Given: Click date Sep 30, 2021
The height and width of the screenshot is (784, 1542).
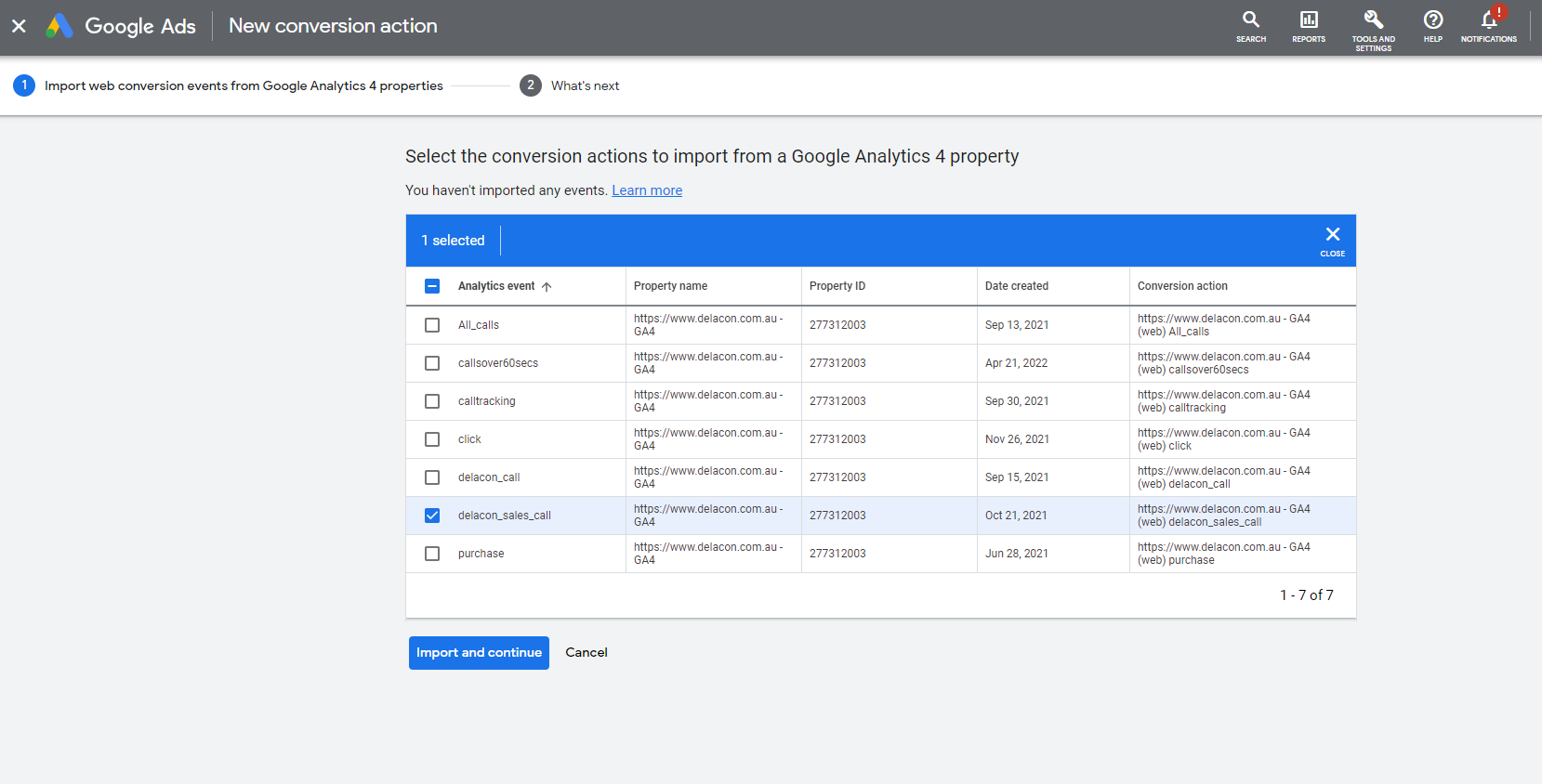Looking at the screenshot, I should point(1017,401).
